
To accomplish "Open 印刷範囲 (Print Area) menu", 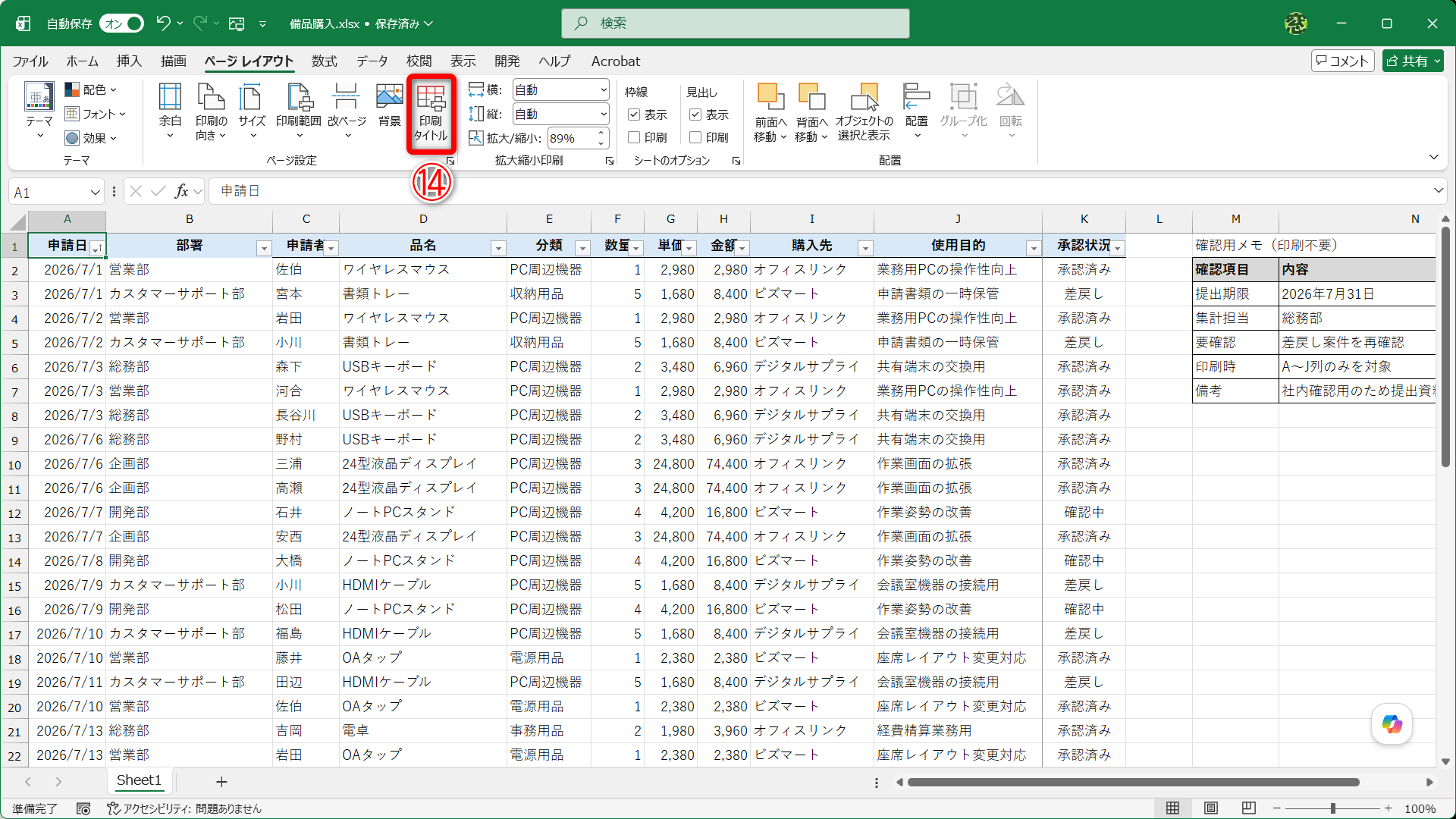I will (x=299, y=111).
